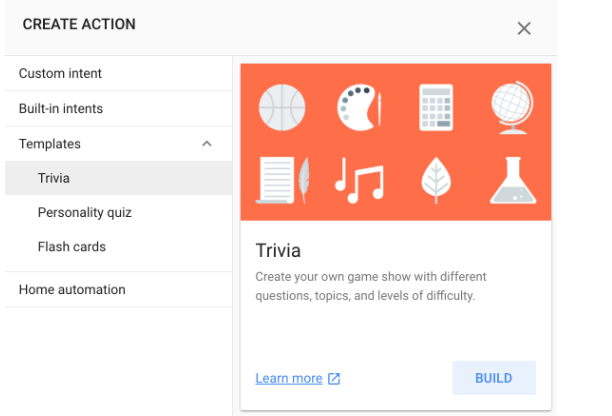Click the Templates category label
612x416 pixels.
(x=50, y=144)
